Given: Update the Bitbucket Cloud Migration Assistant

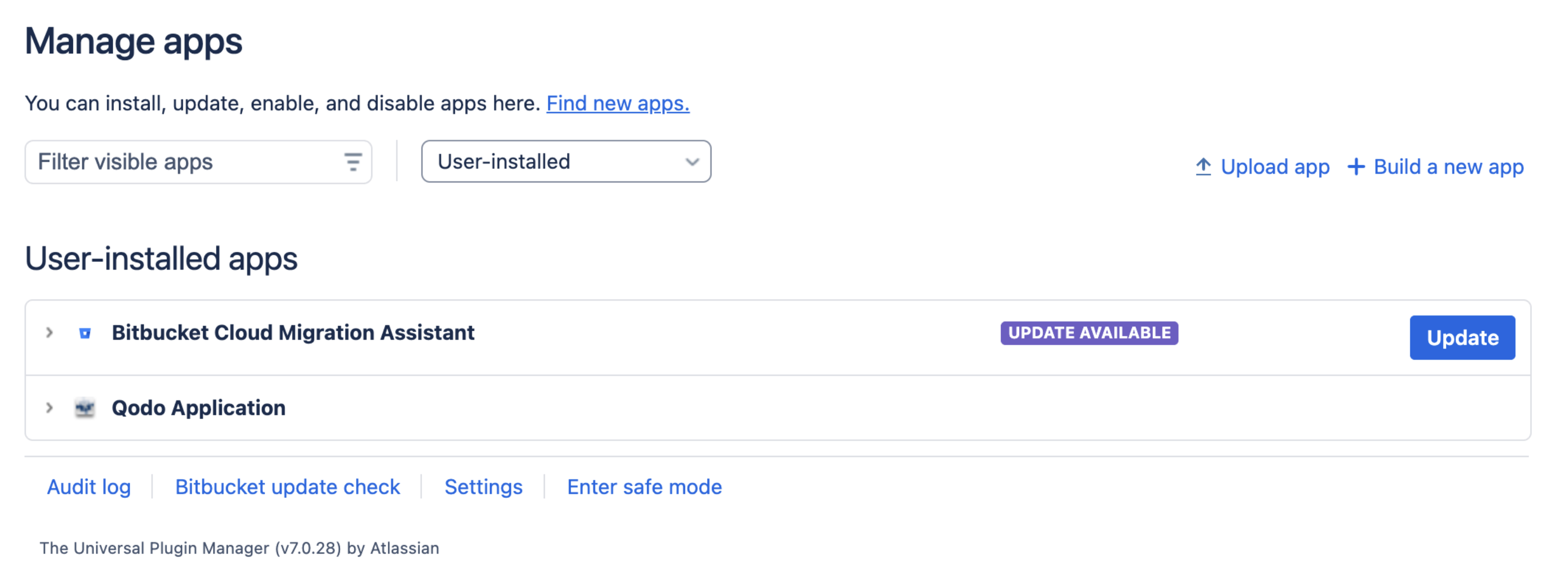Looking at the screenshot, I should pyautogui.click(x=1462, y=338).
